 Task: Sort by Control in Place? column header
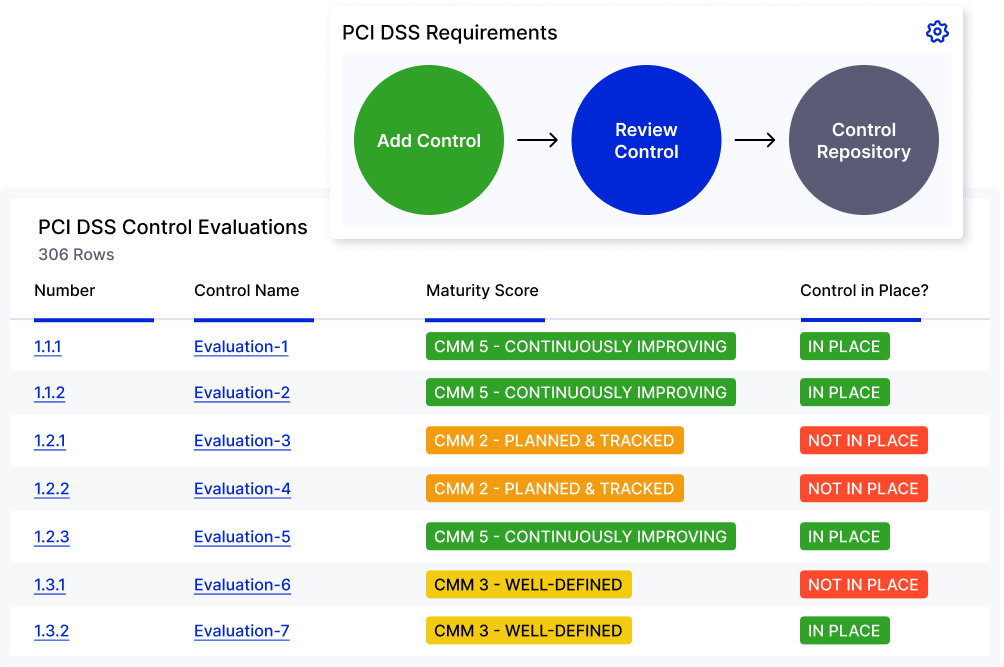pos(864,291)
